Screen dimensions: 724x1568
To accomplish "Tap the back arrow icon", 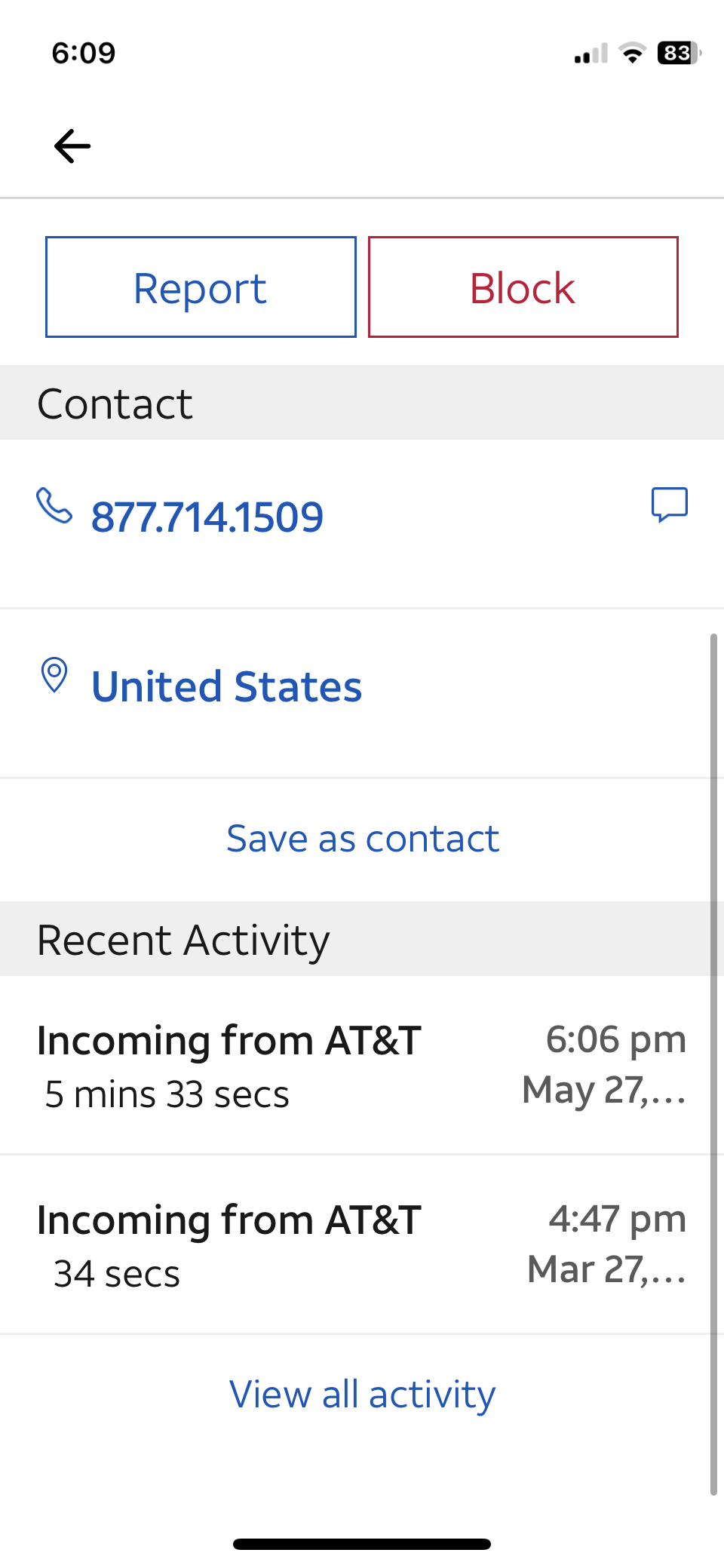I will point(72,146).
